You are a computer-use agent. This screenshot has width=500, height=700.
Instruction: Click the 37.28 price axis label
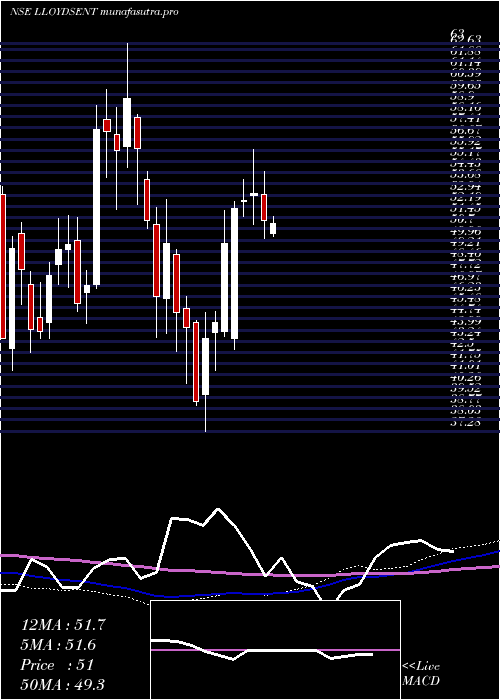pyautogui.click(x=465, y=423)
